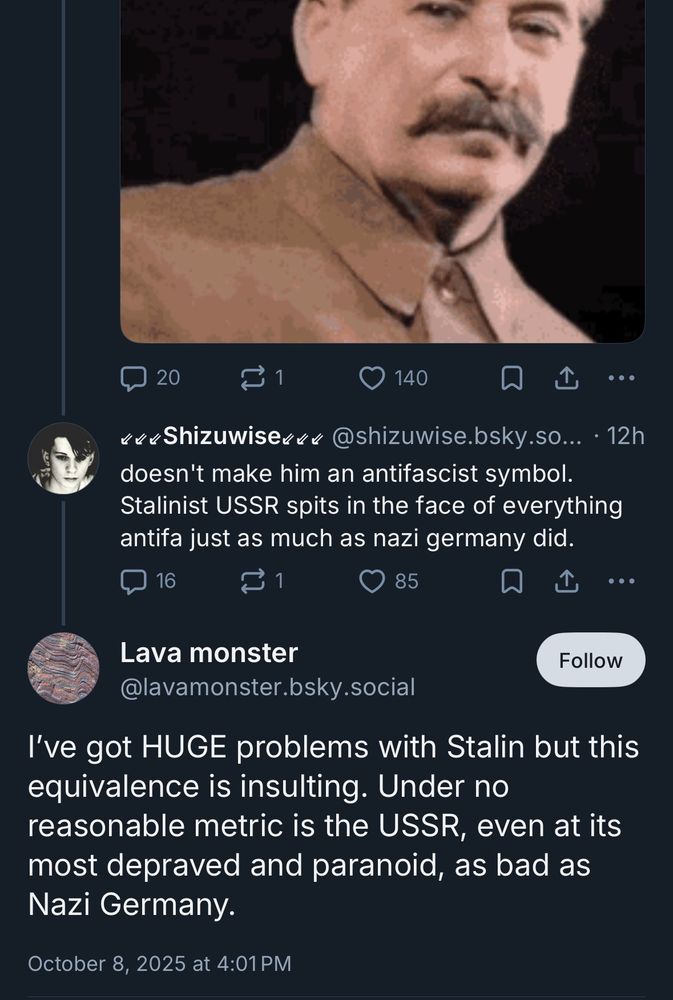The height and width of the screenshot is (1000, 673).
Task: Follow Lava monster
Action: [x=590, y=660]
